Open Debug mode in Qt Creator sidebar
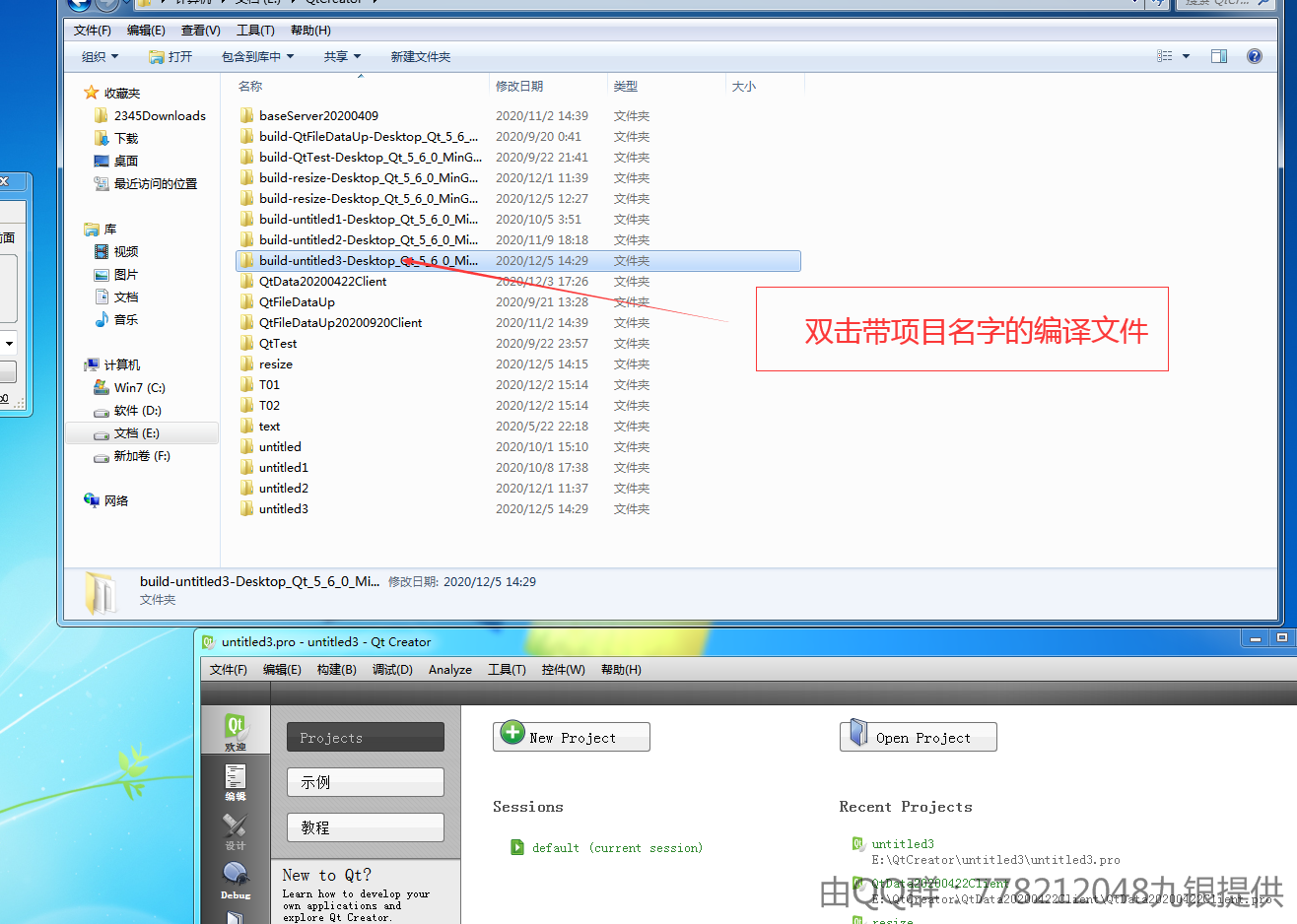 click(236, 881)
